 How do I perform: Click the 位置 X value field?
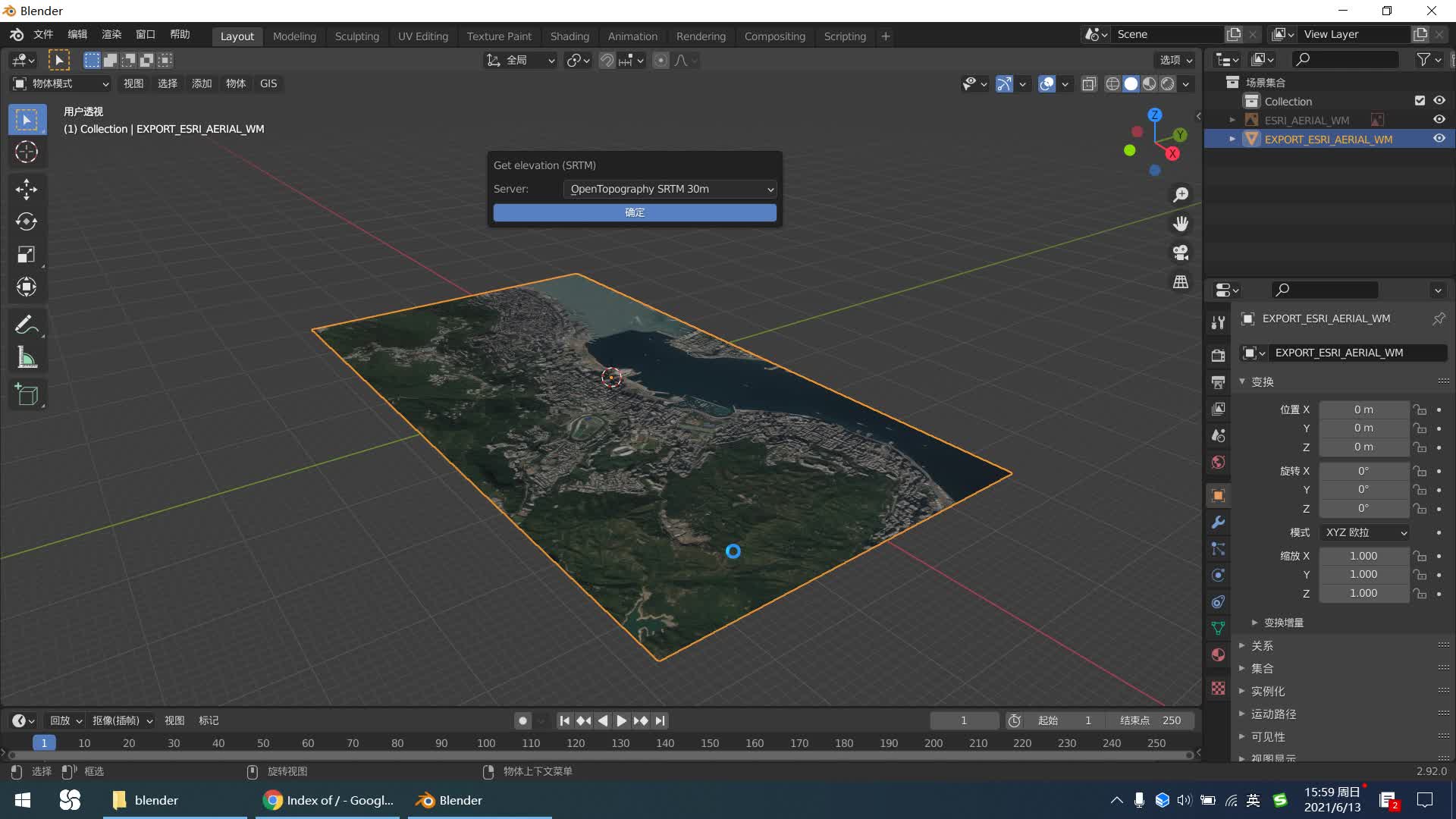click(x=1363, y=409)
